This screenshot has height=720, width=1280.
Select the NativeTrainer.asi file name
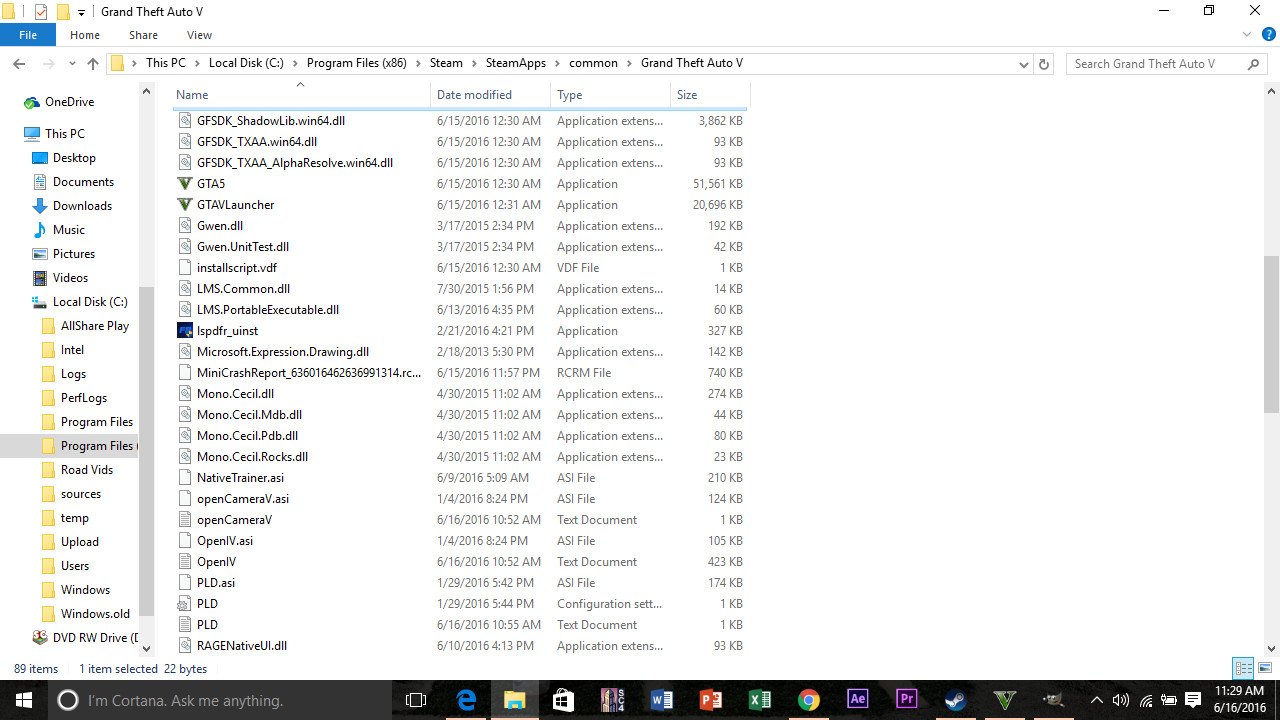[x=240, y=478]
